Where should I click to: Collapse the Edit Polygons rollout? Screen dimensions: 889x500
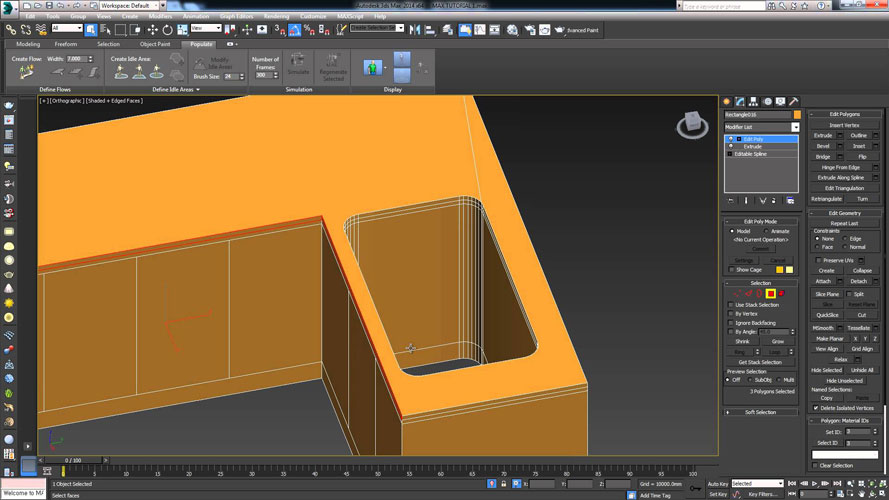tap(845, 114)
